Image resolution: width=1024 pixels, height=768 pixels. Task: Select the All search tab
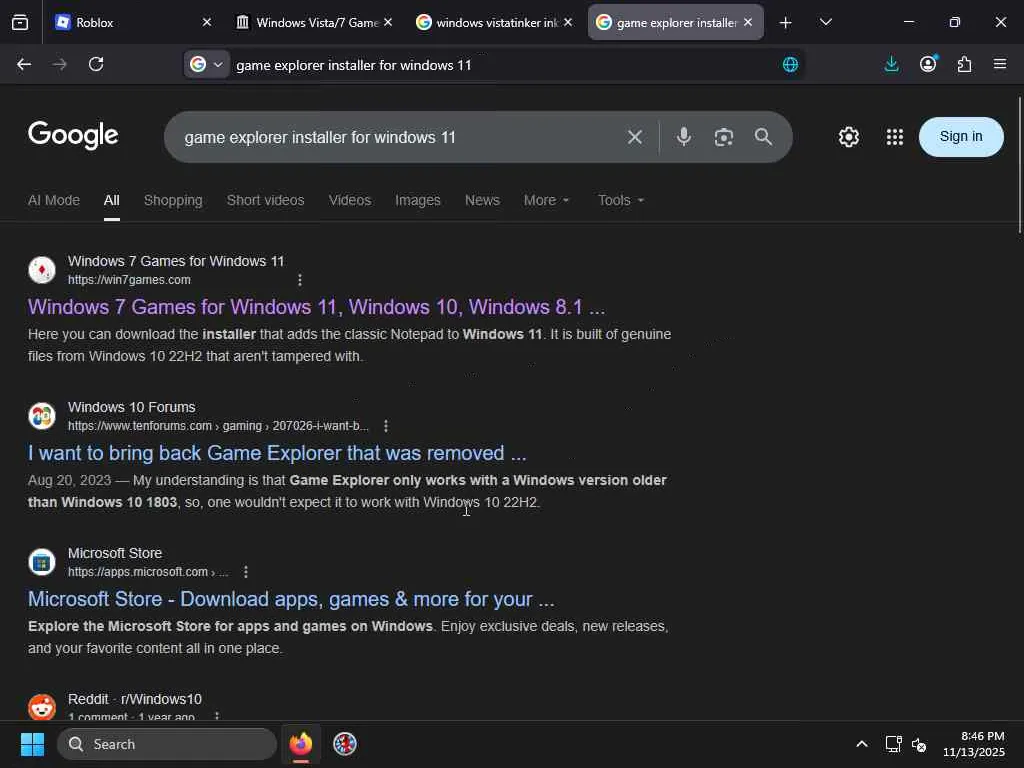tap(112, 200)
